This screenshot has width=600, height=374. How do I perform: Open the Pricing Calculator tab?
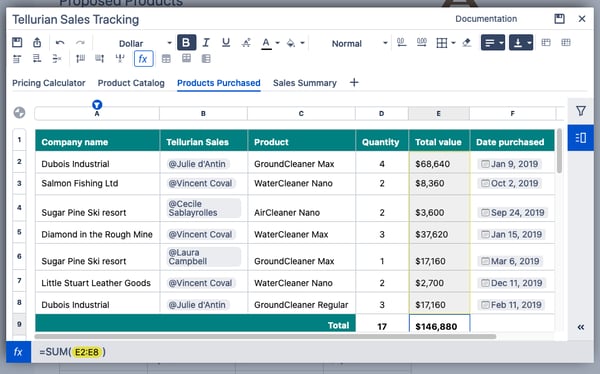tap(49, 83)
